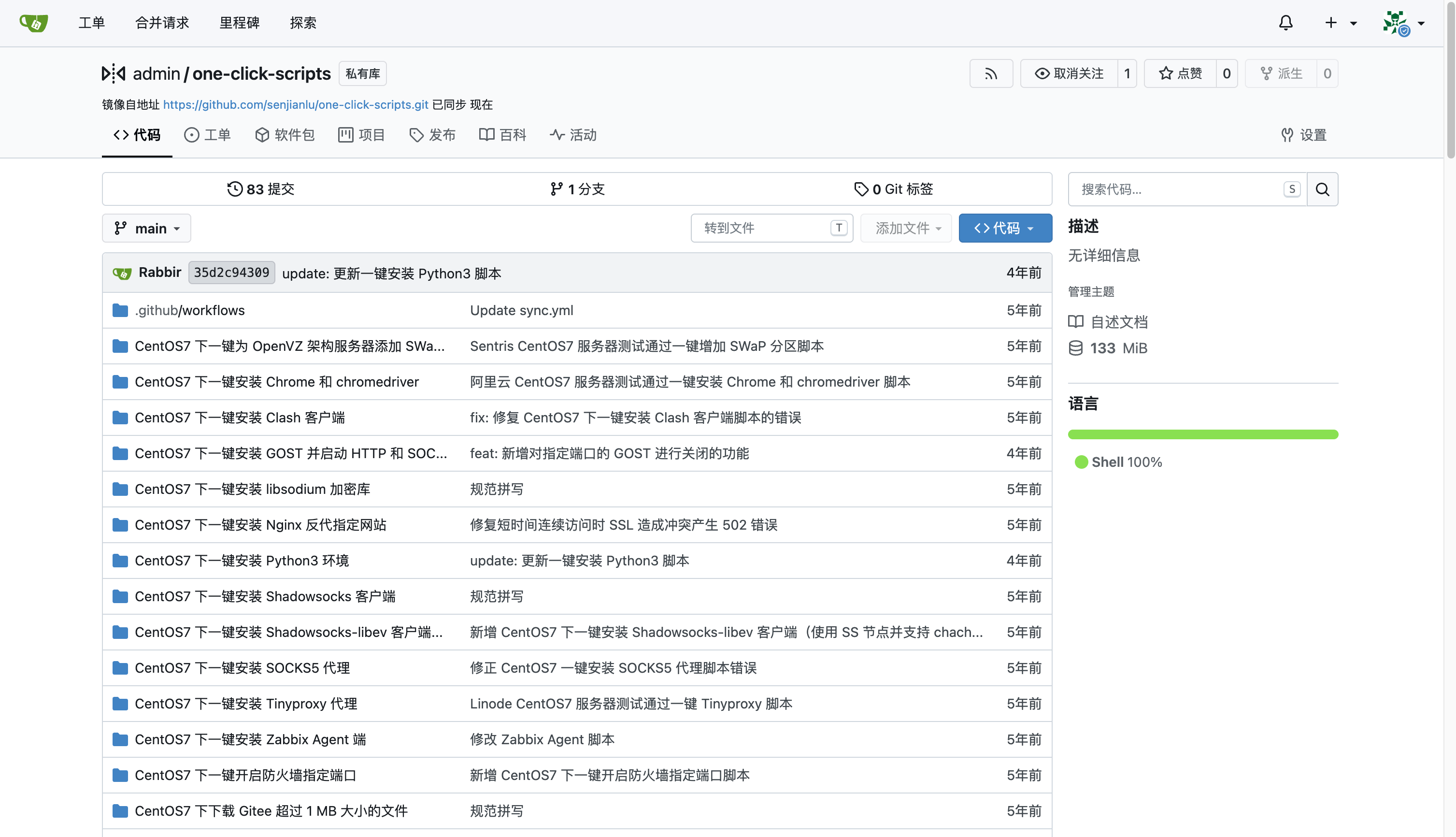Open stars count next to 点赞
Viewport: 1456px width, 837px height.
pyautogui.click(x=1226, y=73)
